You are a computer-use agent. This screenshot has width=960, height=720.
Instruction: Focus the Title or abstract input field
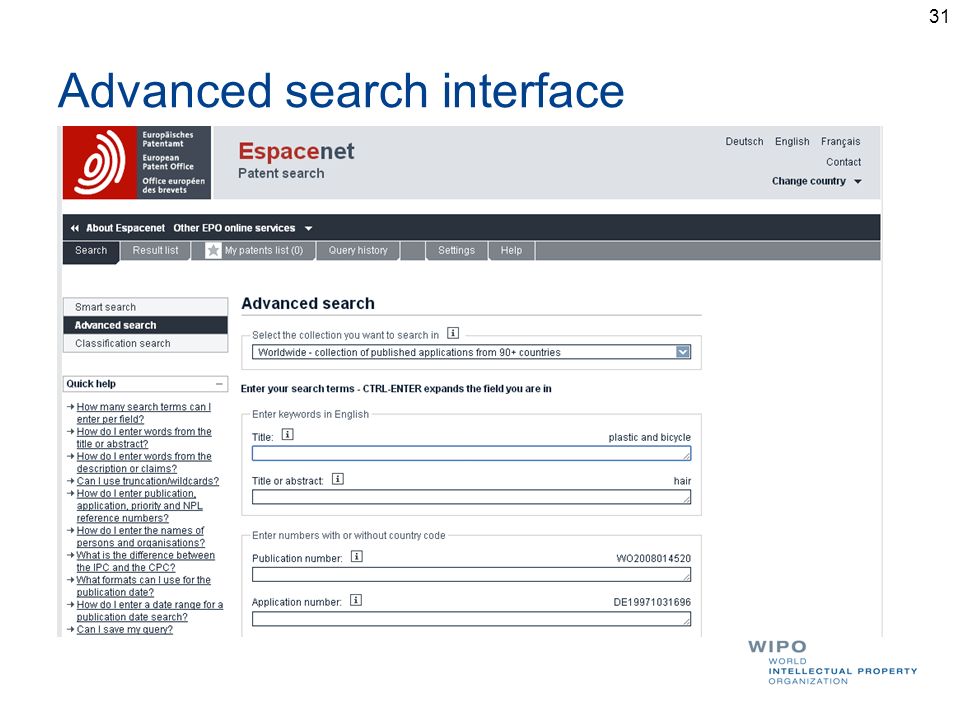click(x=471, y=497)
